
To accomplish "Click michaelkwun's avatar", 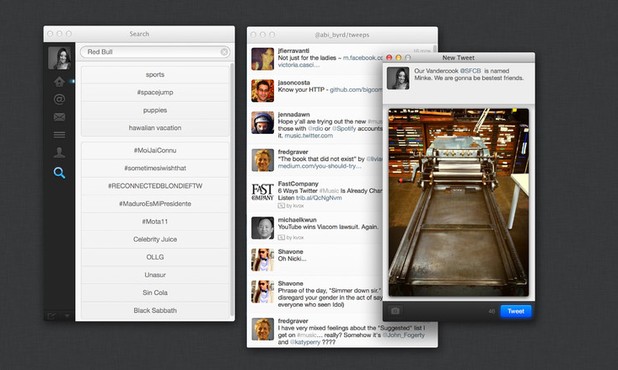I will click(262, 228).
